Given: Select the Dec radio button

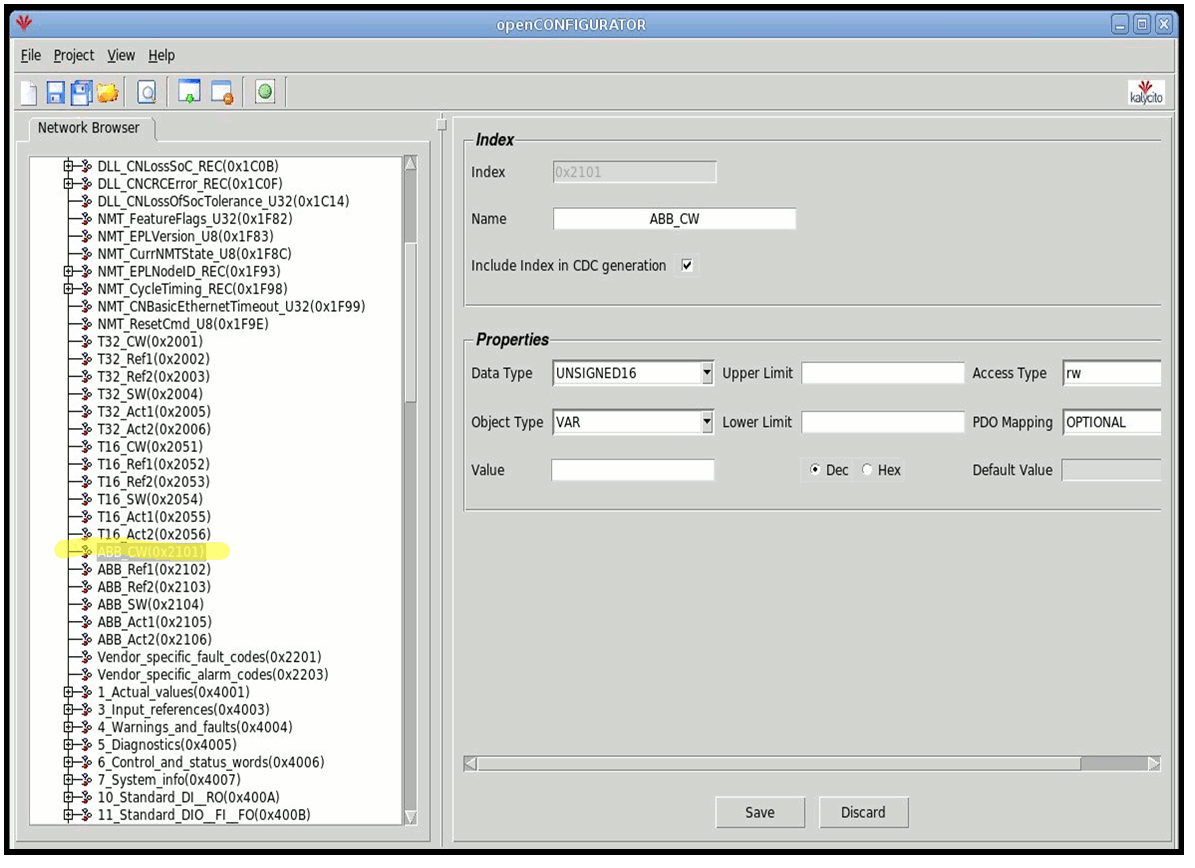Looking at the screenshot, I should (815, 469).
